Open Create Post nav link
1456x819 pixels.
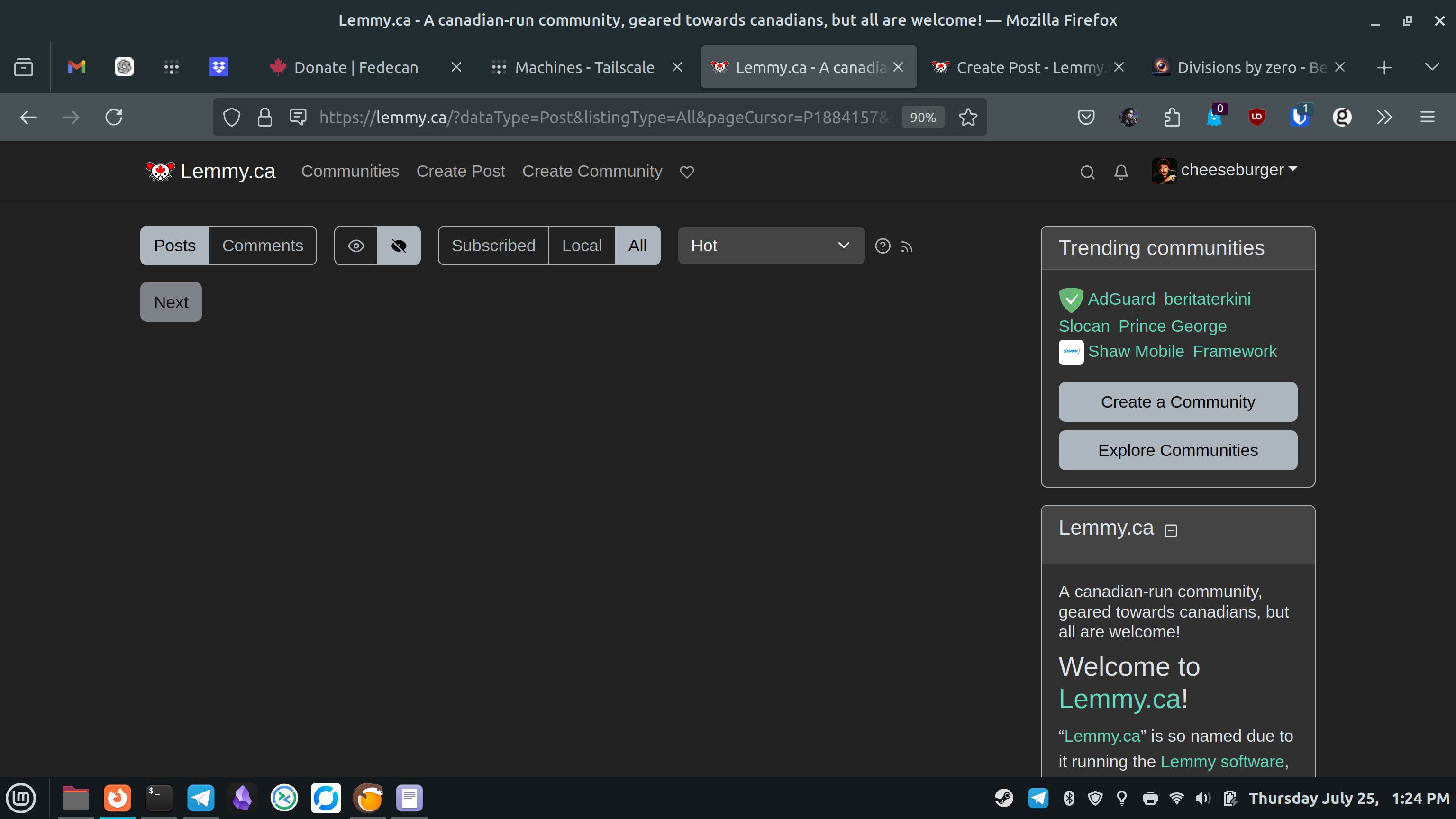coord(461,171)
